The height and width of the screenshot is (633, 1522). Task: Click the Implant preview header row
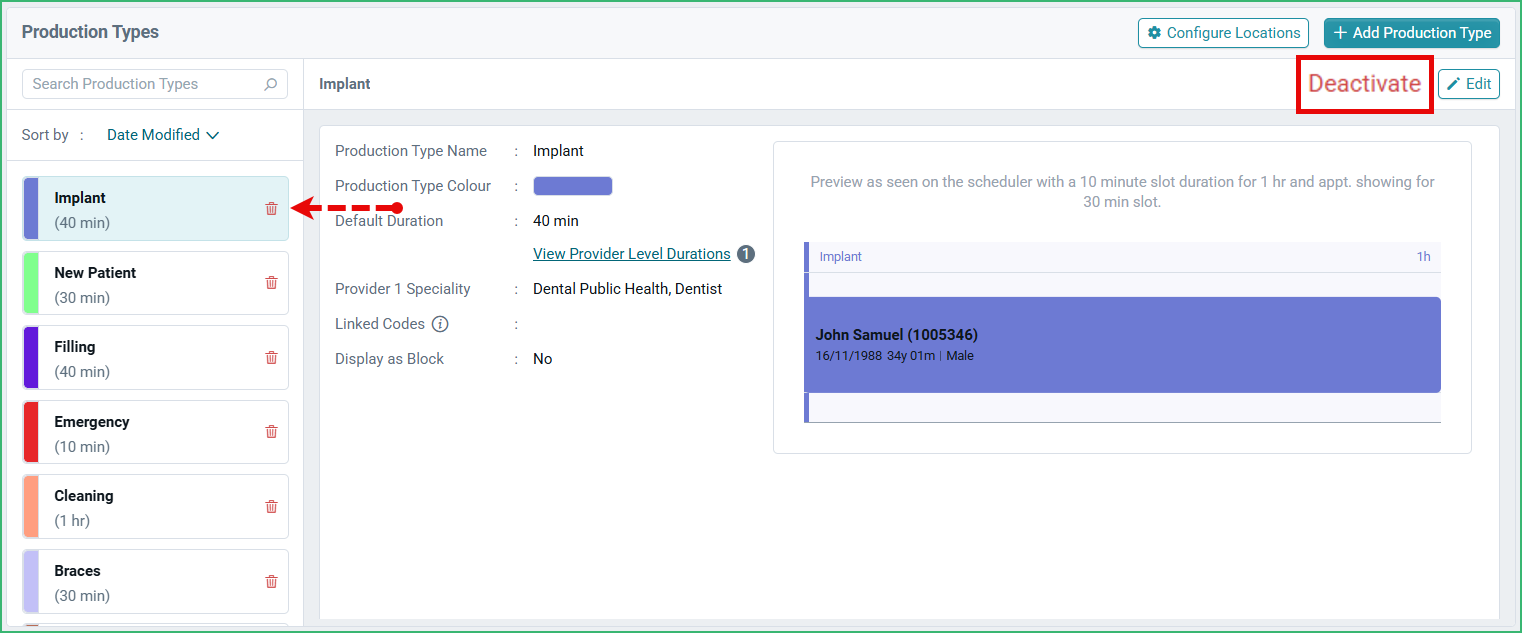[x=1122, y=257]
